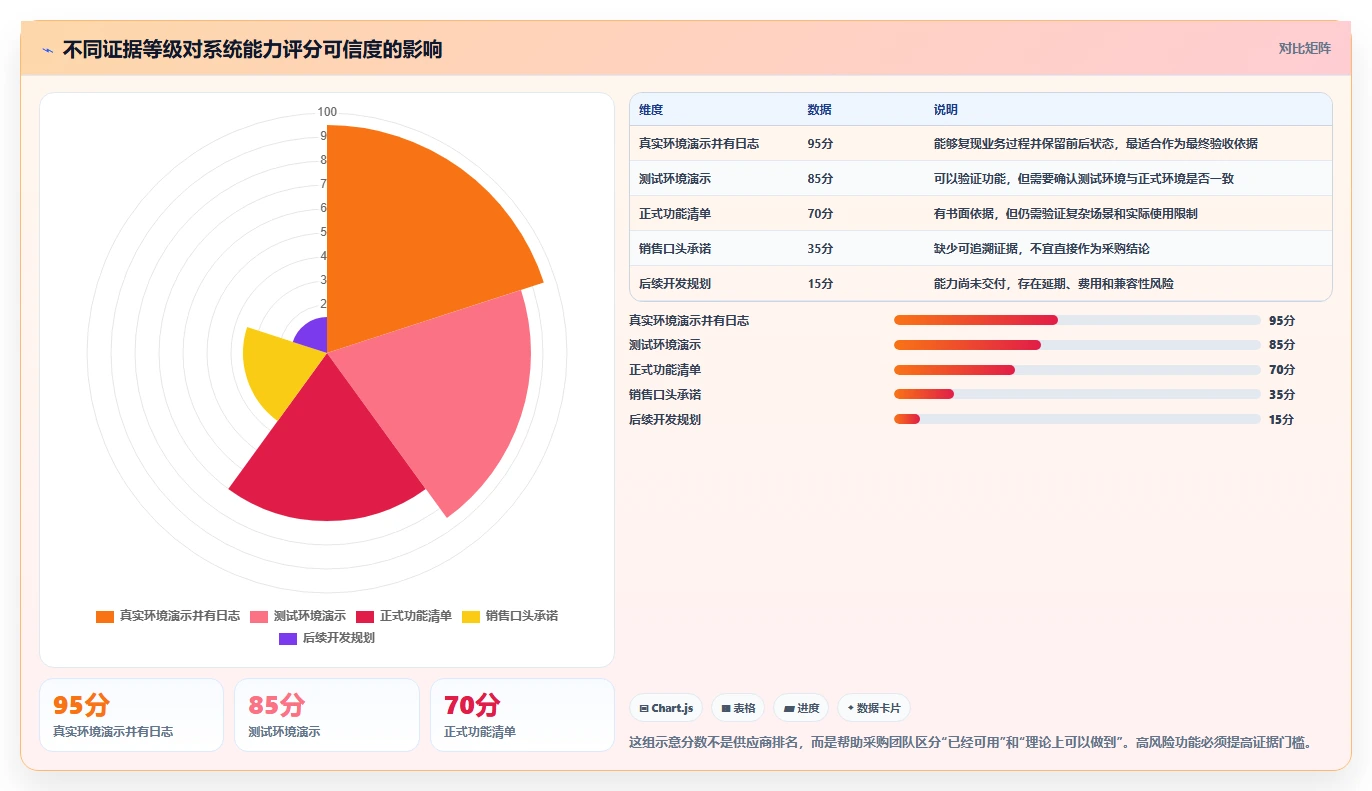Image resolution: width=1372 pixels, height=791 pixels.
Task: Click the page title 不同证据等级对系统能力评分可信度的影响
Action: tap(252, 50)
